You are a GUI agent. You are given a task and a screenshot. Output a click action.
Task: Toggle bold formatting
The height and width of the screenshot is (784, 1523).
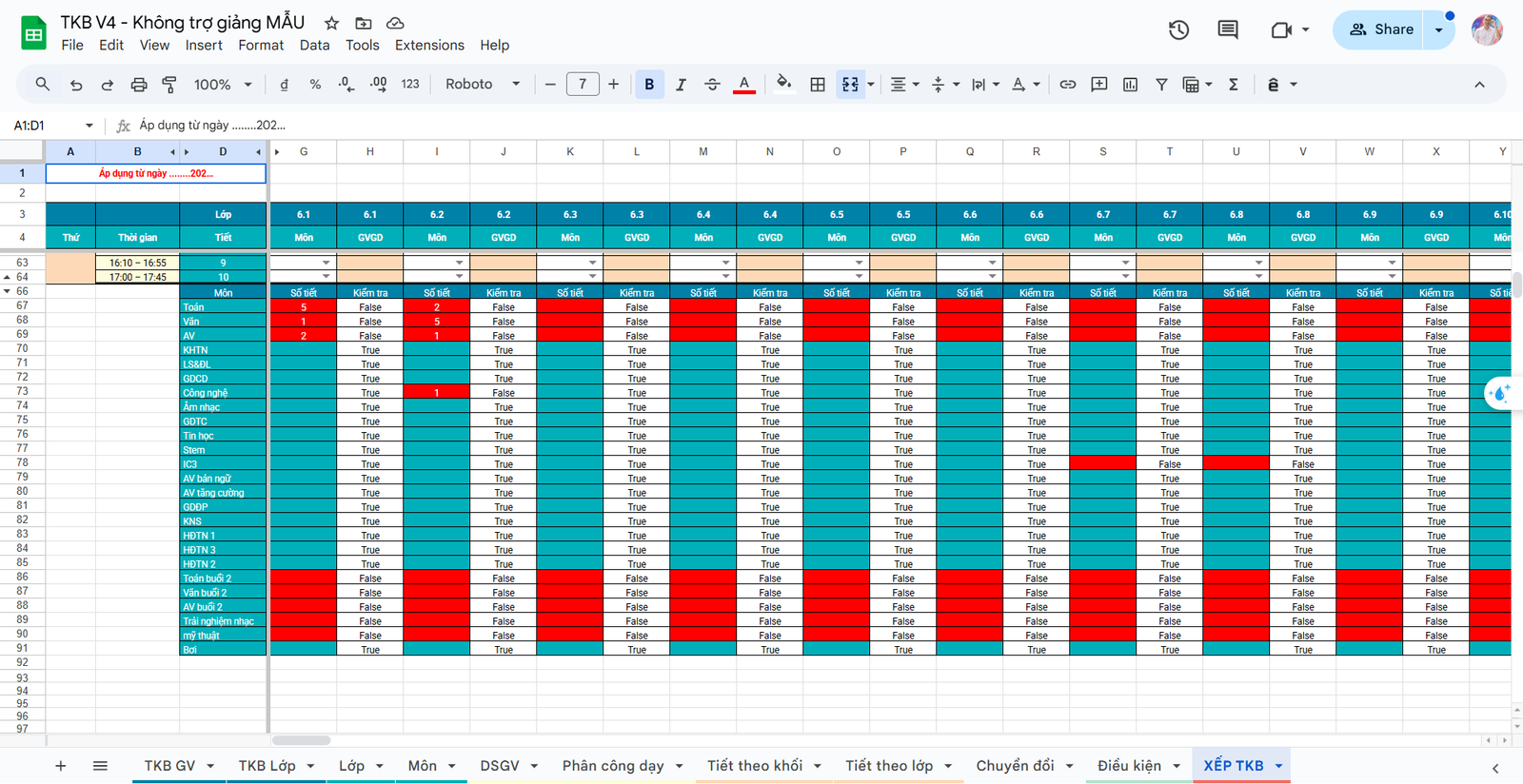[x=649, y=85]
